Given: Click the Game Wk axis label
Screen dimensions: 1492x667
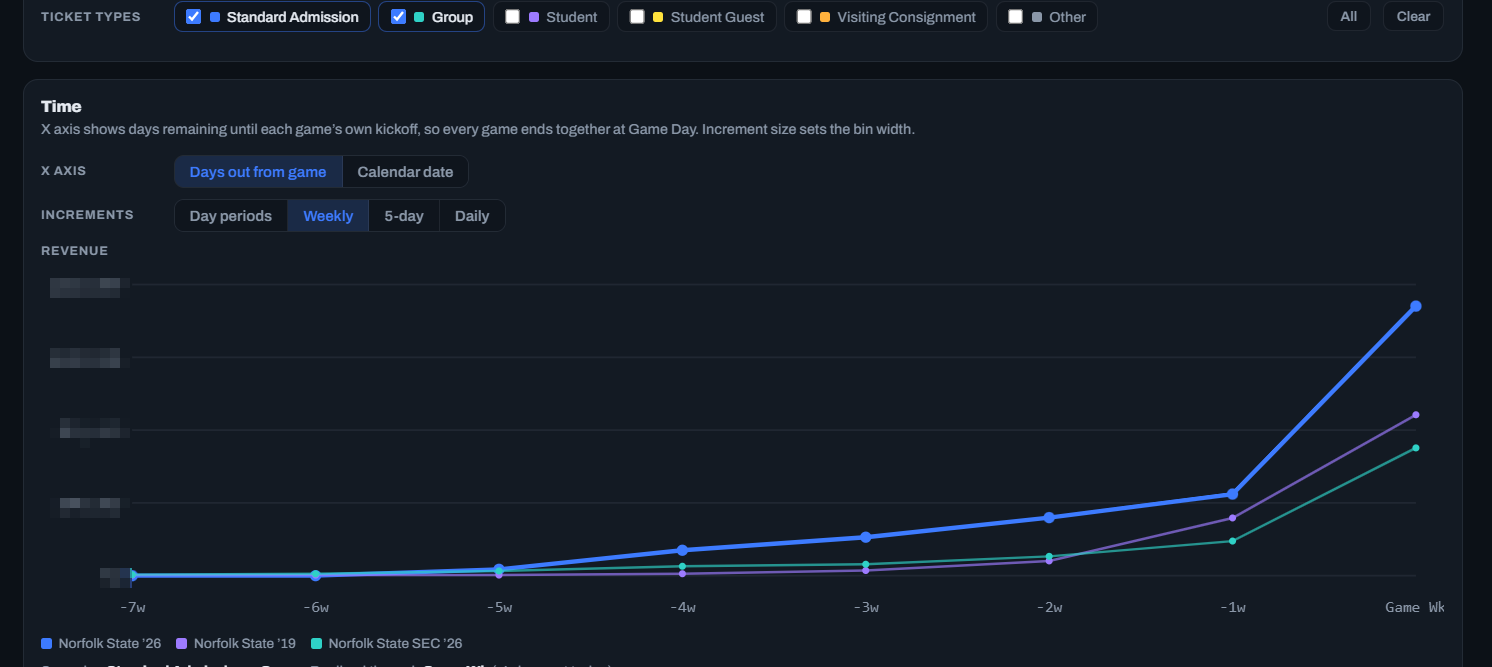Looking at the screenshot, I should tap(1415, 608).
